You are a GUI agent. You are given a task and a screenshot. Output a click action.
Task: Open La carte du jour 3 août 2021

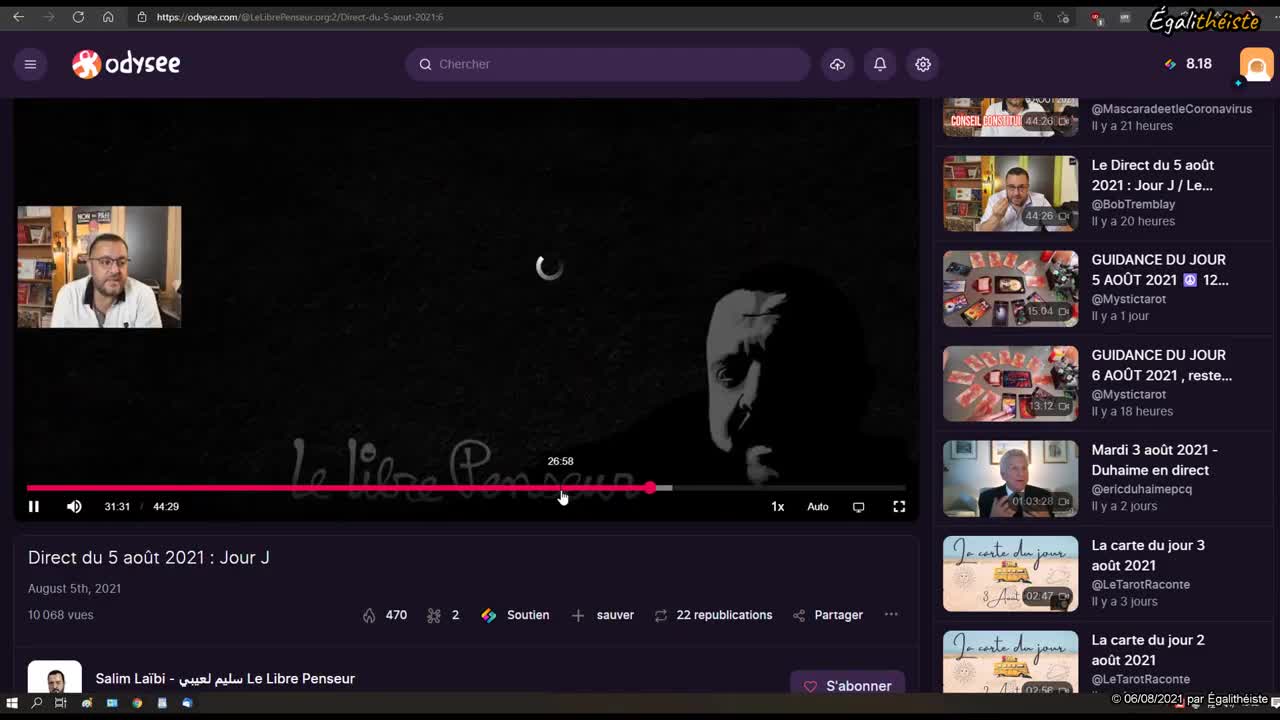1148,555
